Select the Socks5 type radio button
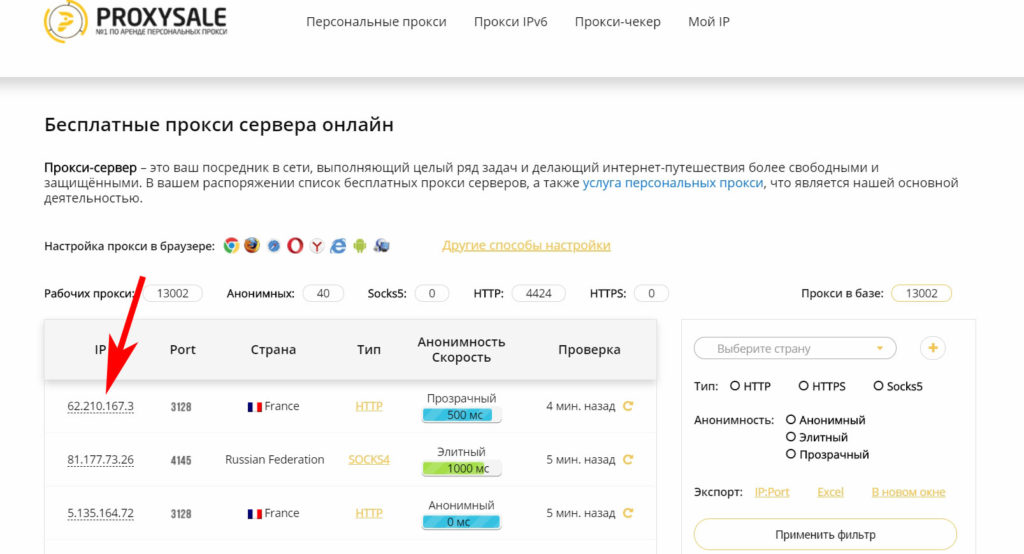 (x=879, y=386)
